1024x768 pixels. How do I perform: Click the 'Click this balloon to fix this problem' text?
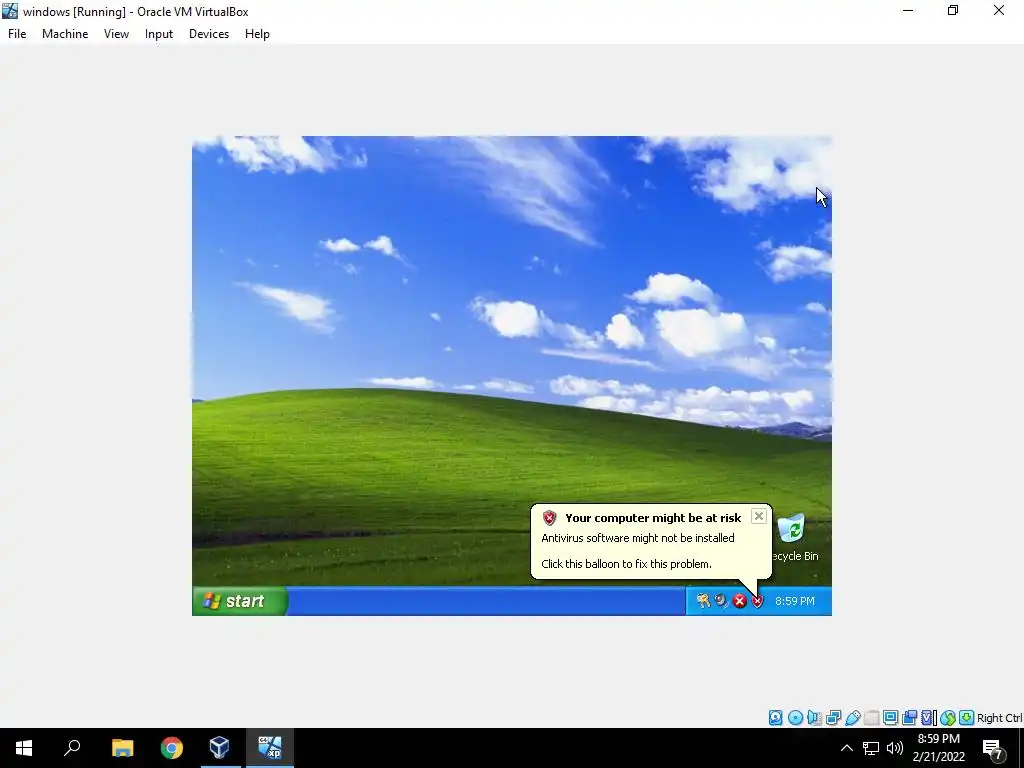click(x=626, y=564)
